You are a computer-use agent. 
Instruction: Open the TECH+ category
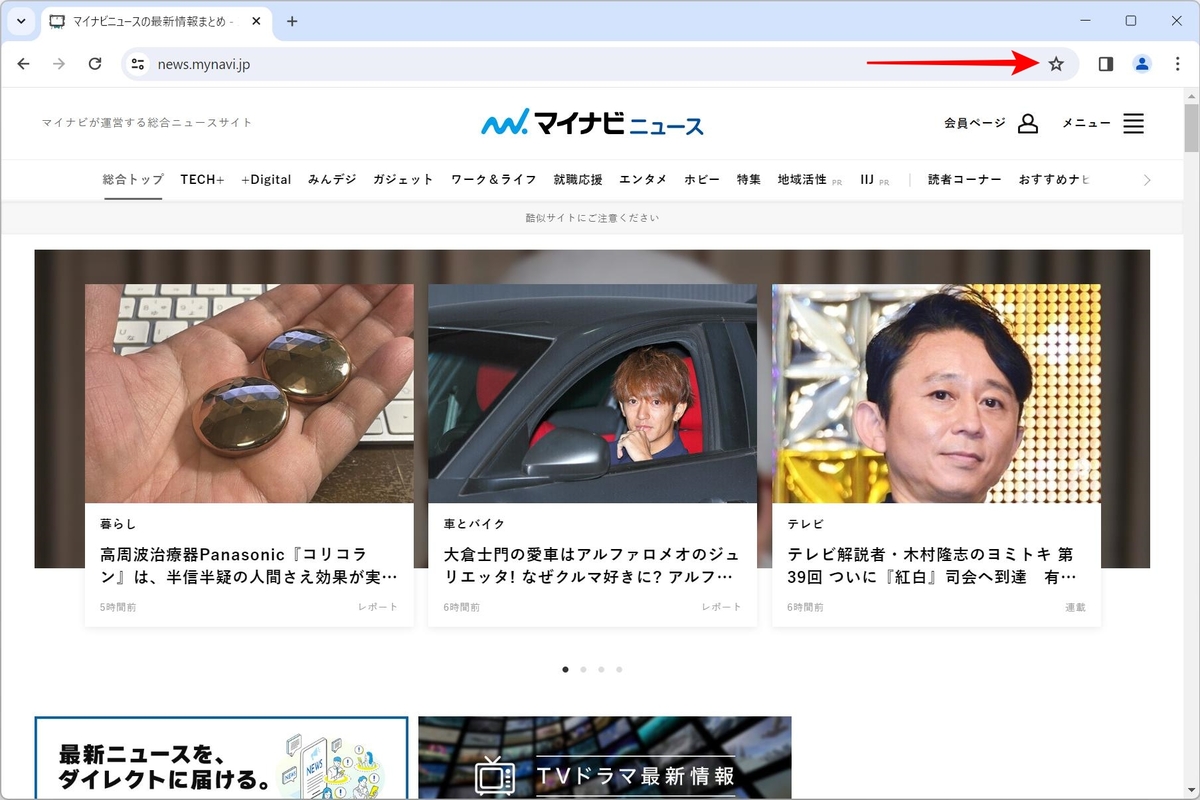pyautogui.click(x=202, y=180)
